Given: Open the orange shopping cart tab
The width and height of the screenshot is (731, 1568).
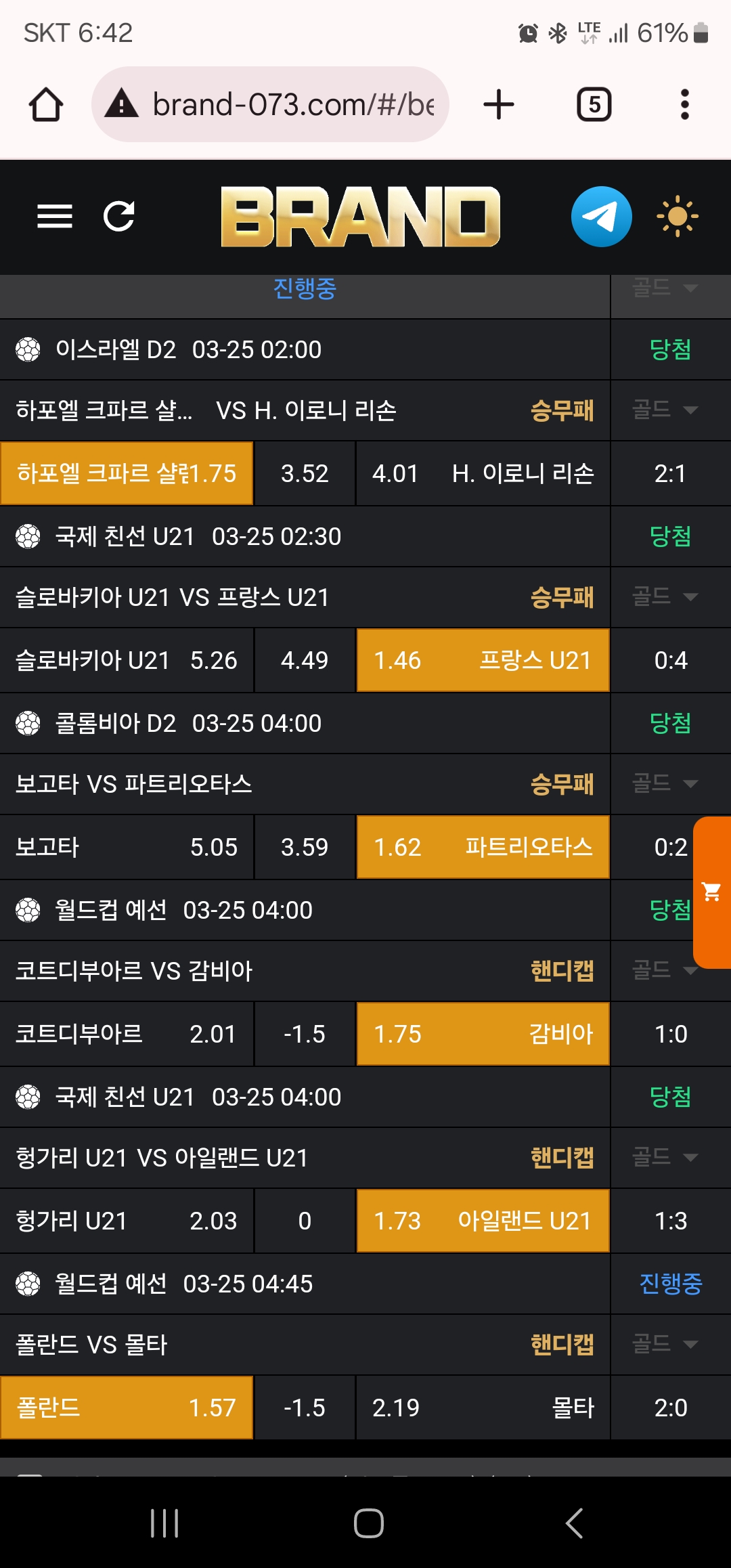Looking at the screenshot, I should (x=712, y=892).
